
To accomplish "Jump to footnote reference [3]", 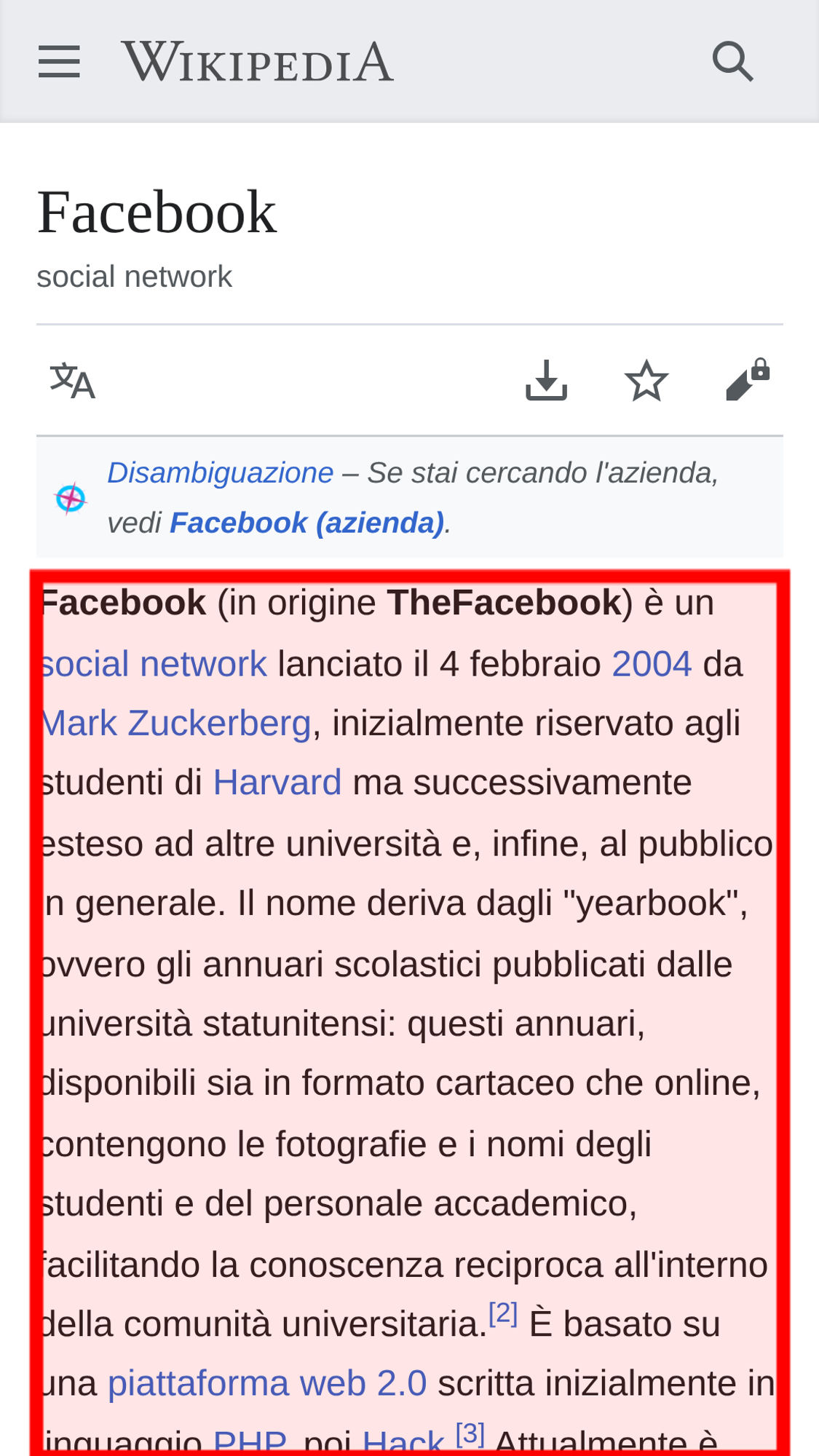I will (x=470, y=1434).
